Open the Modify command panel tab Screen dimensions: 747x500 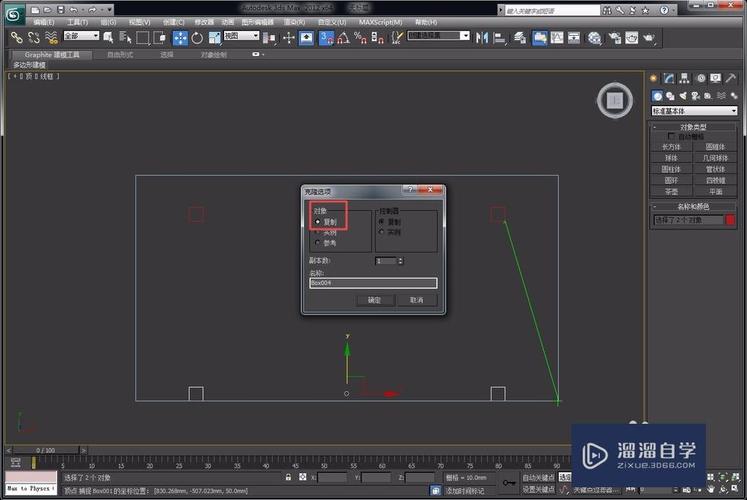coord(669,78)
